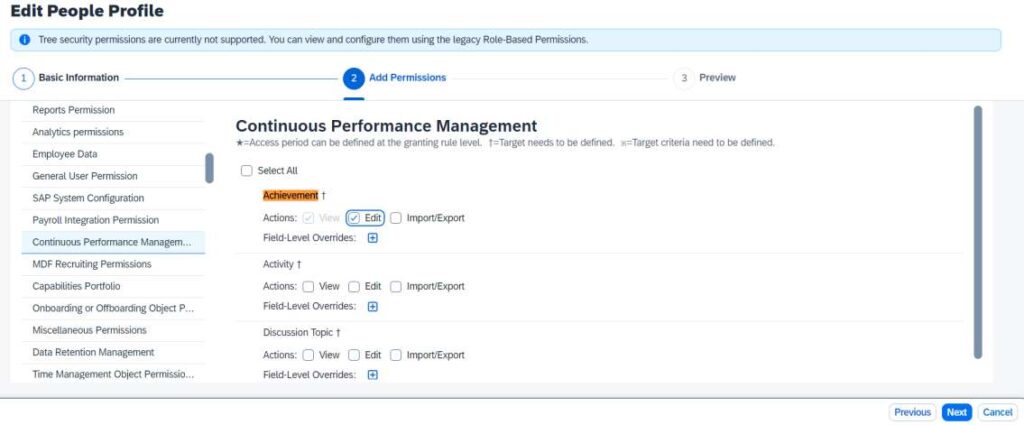Click the permissions panel vertical scrollbar
The height and width of the screenshot is (425, 1024).
click(x=978, y=232)
